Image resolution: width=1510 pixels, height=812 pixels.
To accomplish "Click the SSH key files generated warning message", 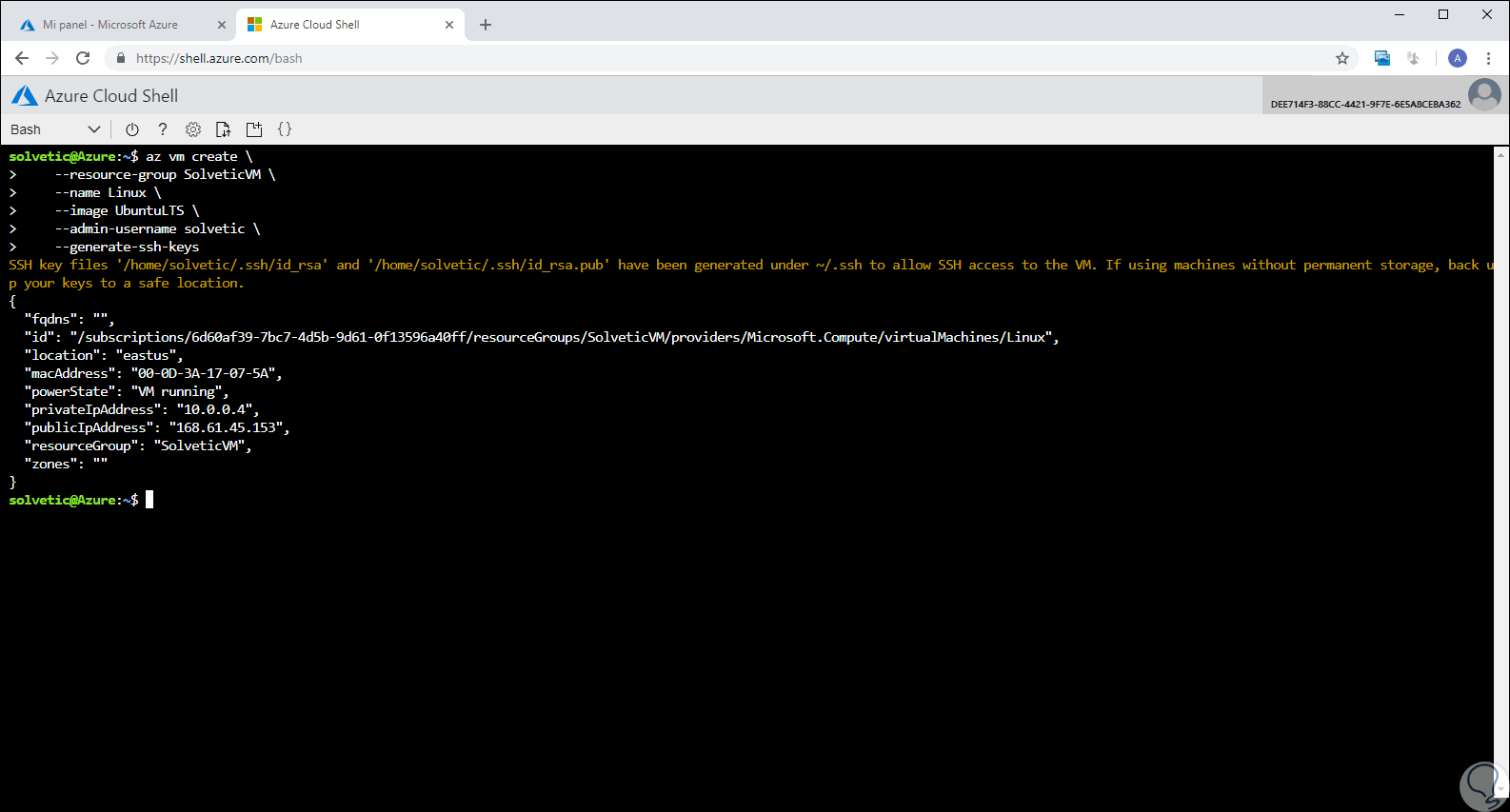I will tap(751, 274).
